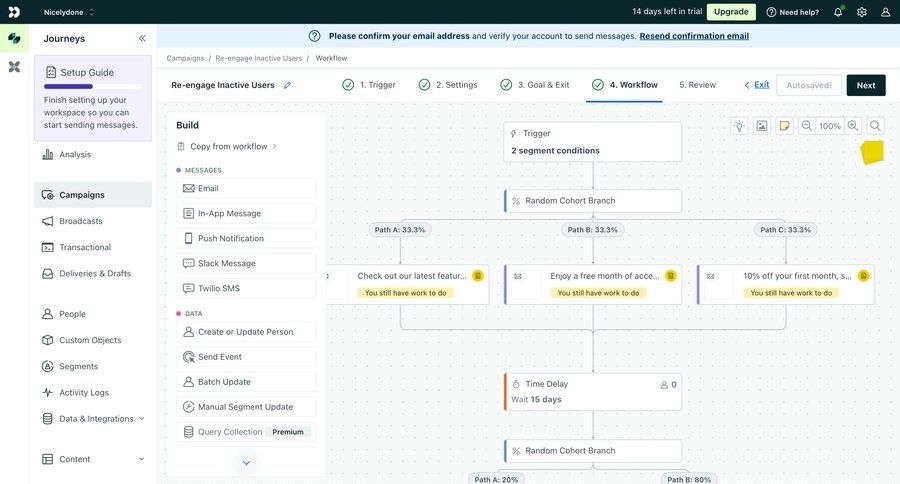Open Deliveries & Drafts
Screen dimensions: 900x484
(93, 273)
